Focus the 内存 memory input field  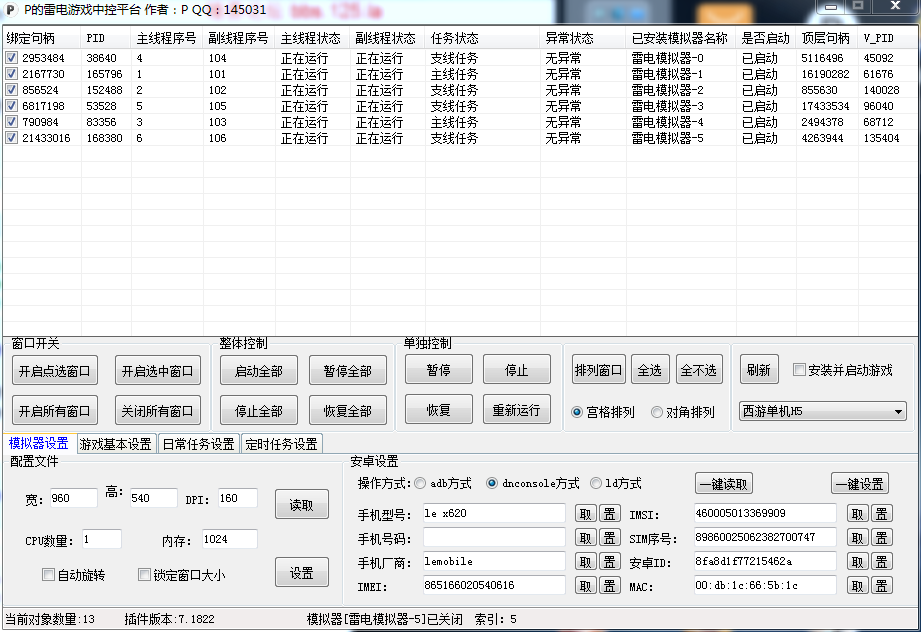pyautogui.click(x=230, y=539)
